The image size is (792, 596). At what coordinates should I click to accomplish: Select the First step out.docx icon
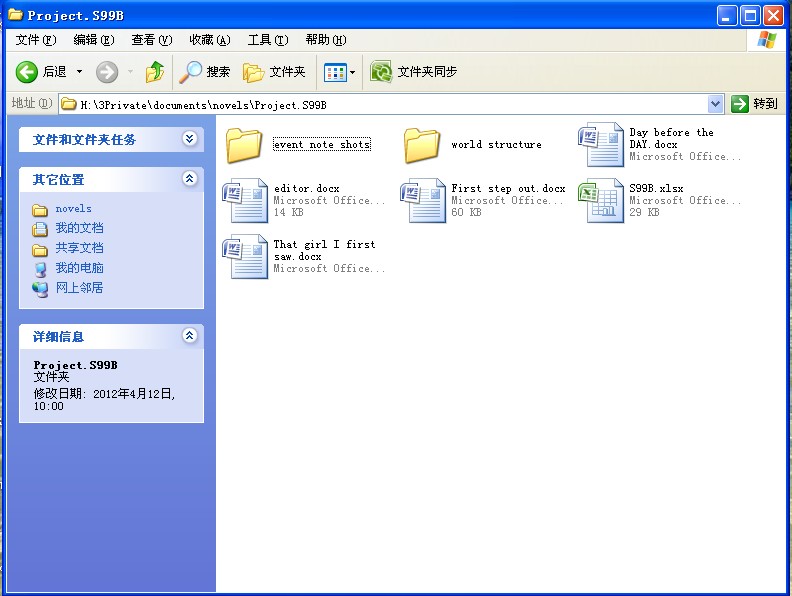(x=423, y=201)
